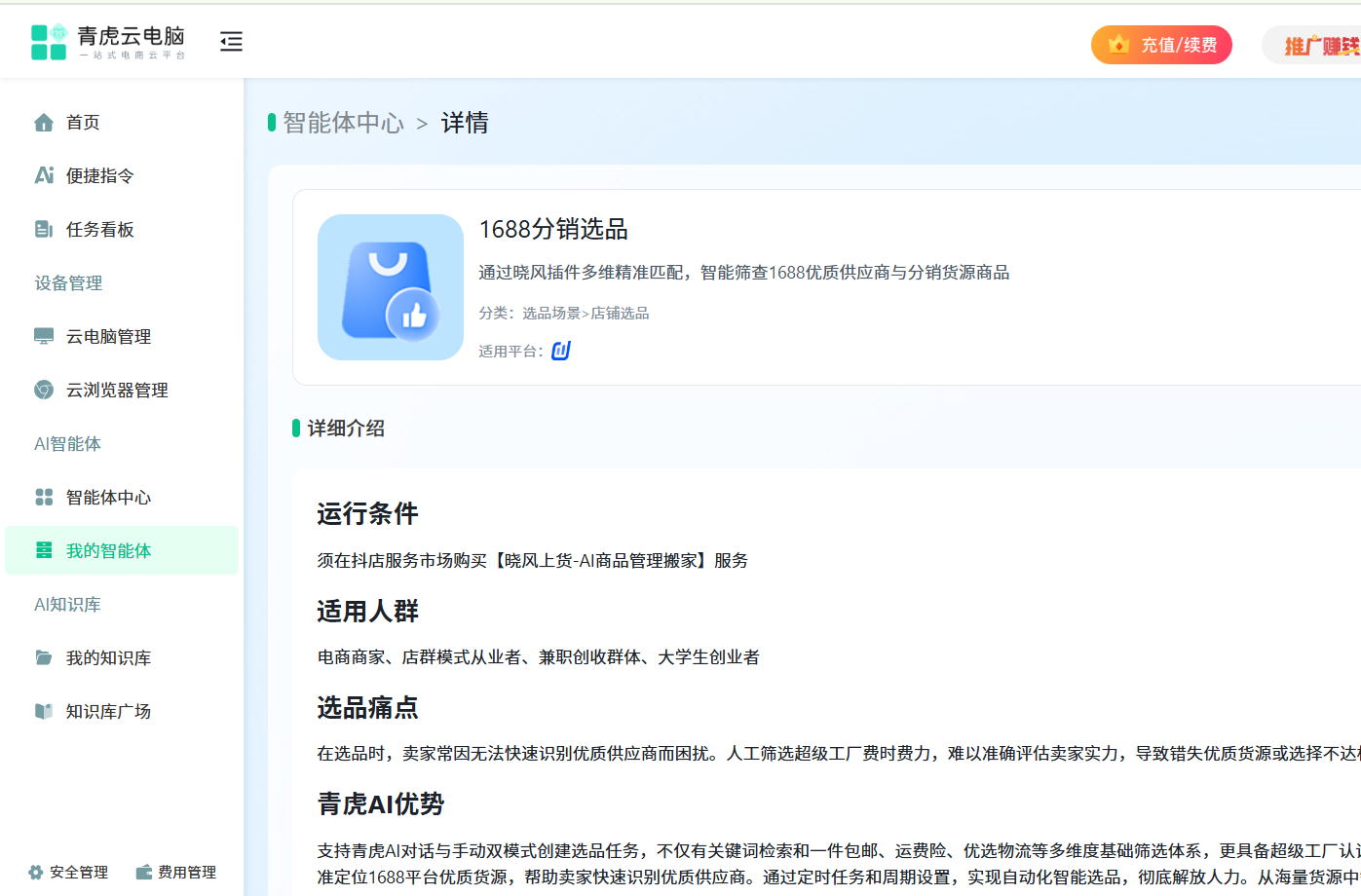This screenshot has height=896, width=1361.
Task: Open 我的知识库
Action: coord(122,657)
